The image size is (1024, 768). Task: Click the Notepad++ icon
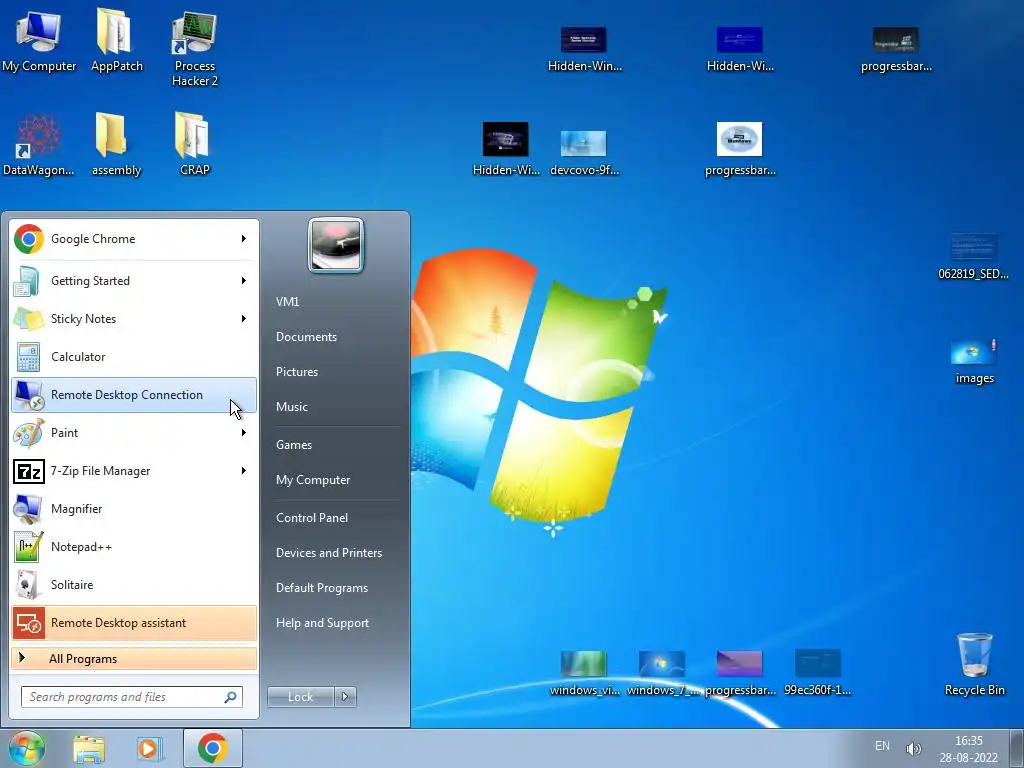tap(29, 547)
